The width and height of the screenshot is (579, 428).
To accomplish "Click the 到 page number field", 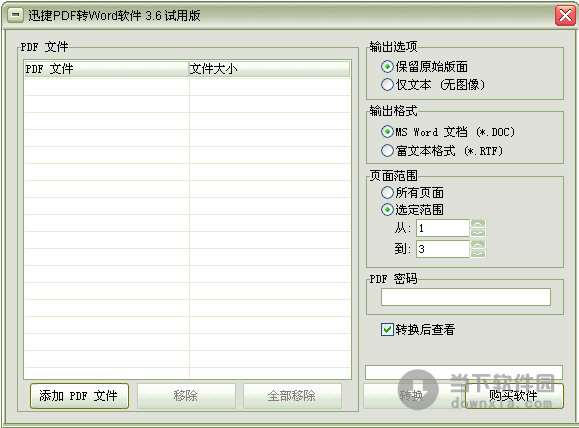I will pyautogui.click(x=443, y=249).
